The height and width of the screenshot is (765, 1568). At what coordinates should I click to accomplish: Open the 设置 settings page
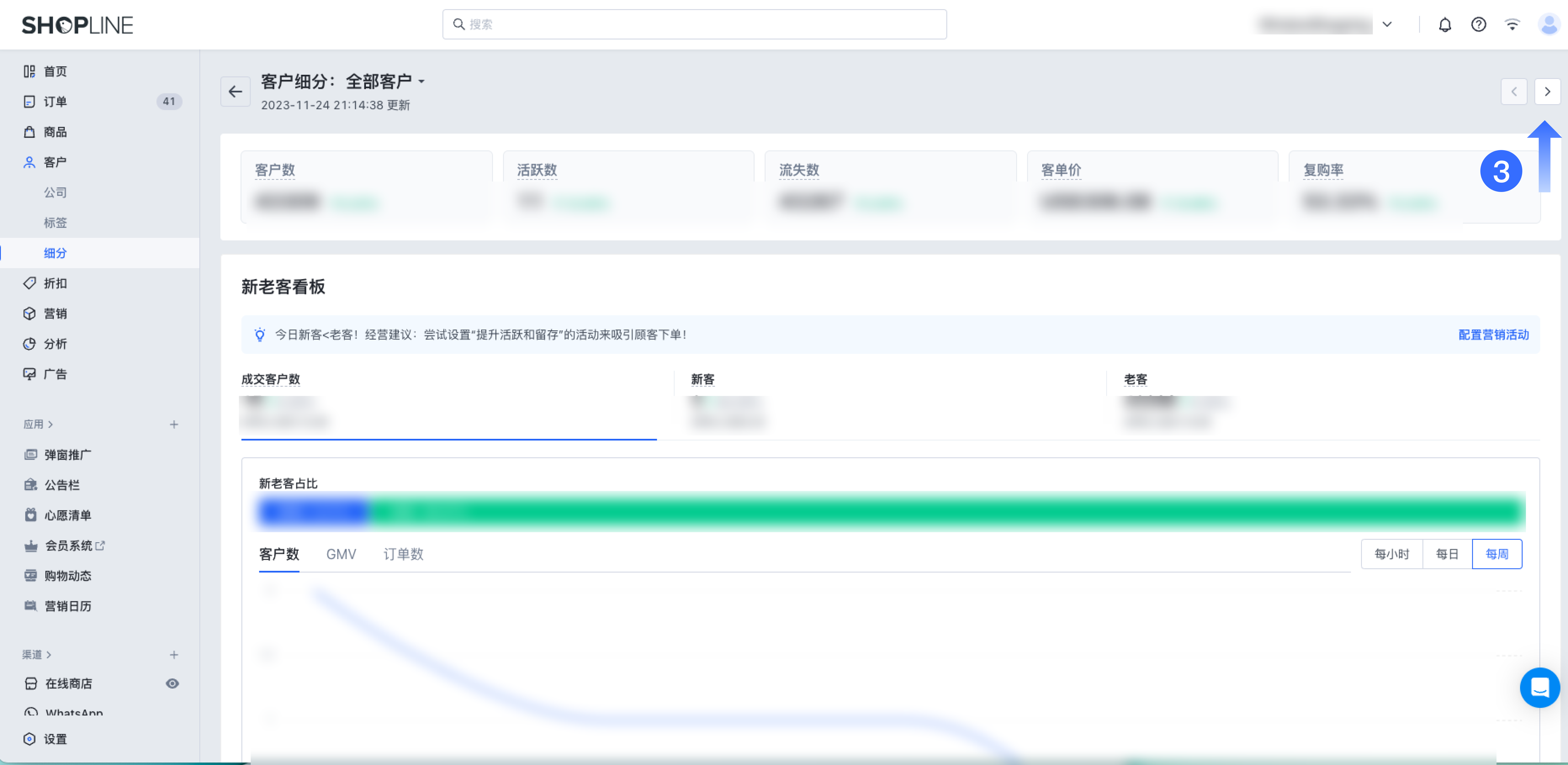(55, 739)
